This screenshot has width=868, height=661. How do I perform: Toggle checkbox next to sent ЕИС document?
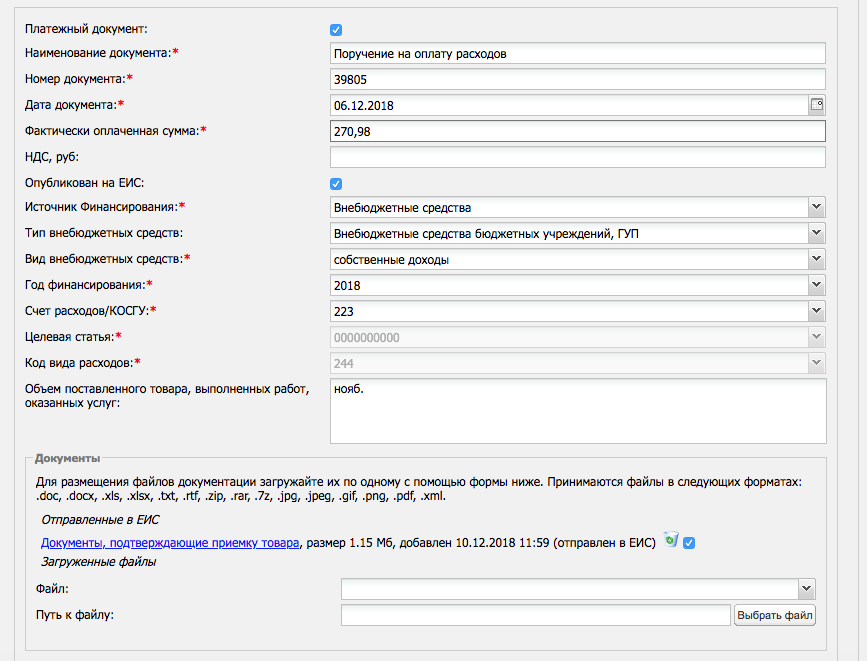tap(689, 543)
